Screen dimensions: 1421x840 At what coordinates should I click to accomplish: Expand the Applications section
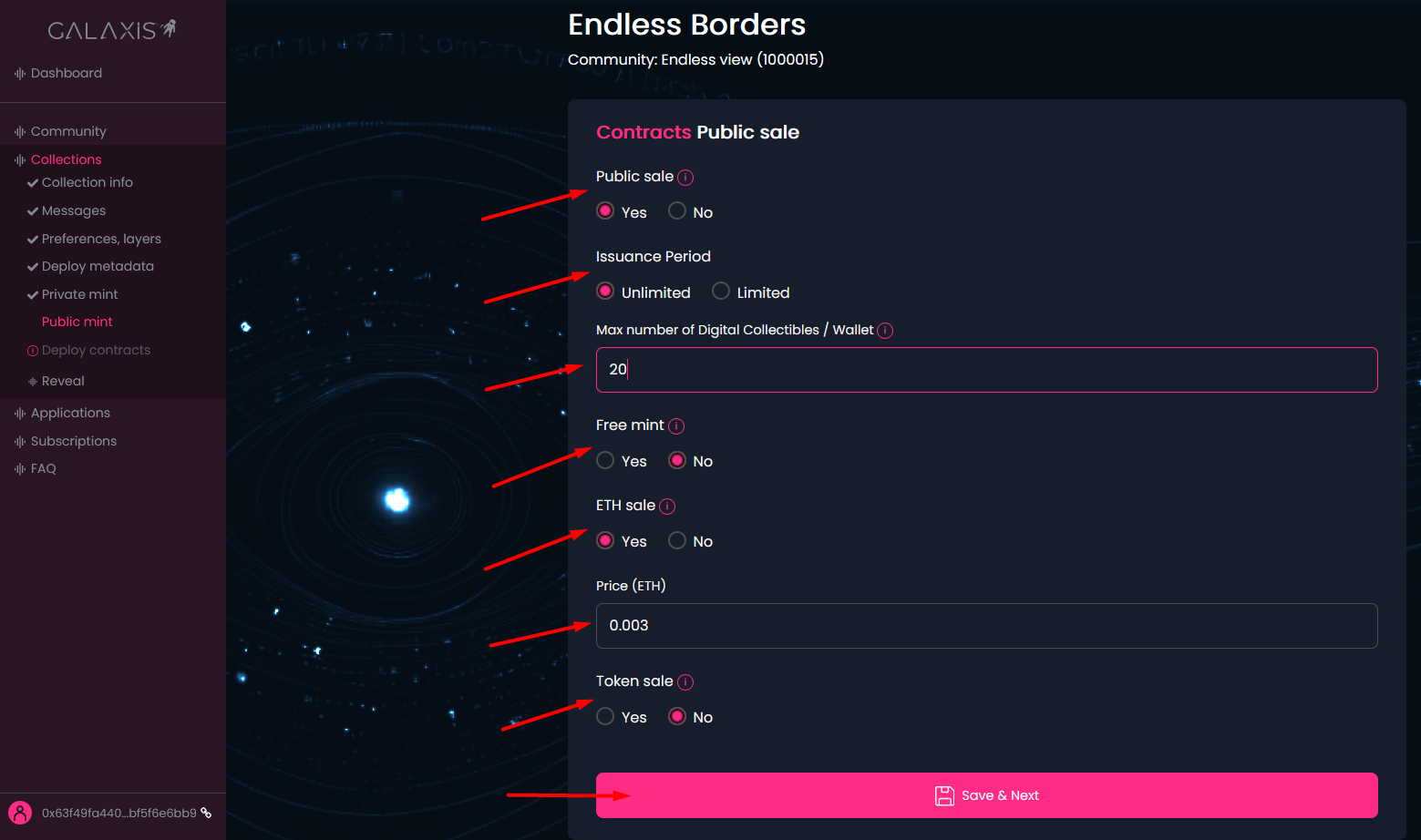[70, 413]
